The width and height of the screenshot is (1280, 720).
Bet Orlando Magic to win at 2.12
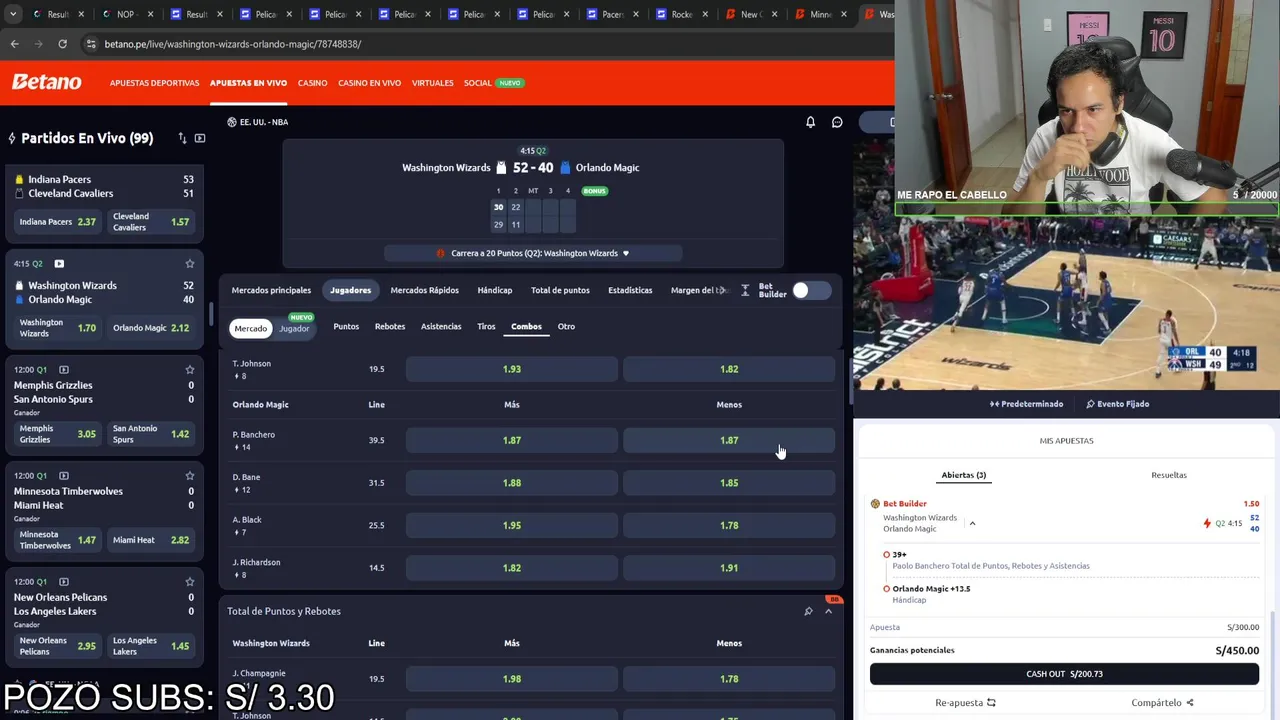coord(151,328)
